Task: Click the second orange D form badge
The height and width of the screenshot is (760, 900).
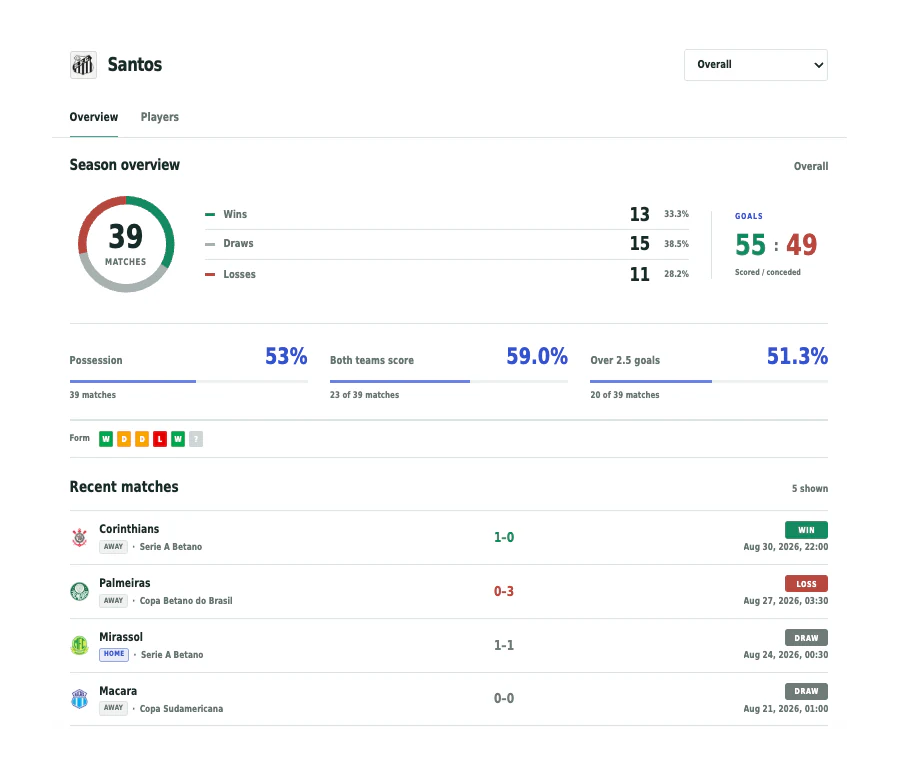Action: tap(142, 439)
